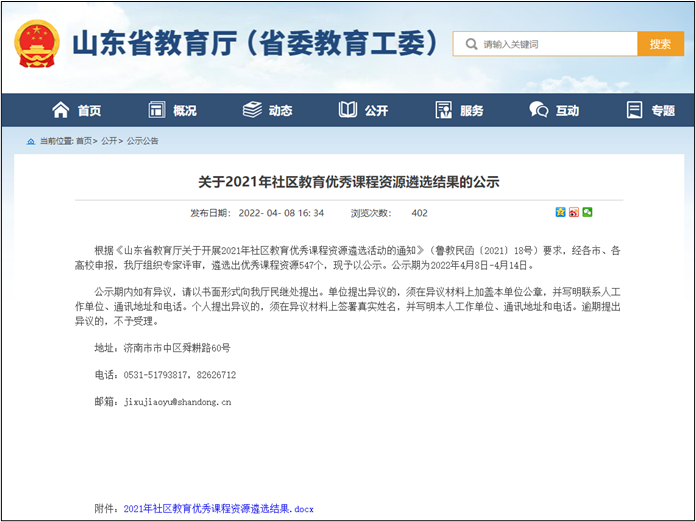Click the 动态 stacked-layers icon
696x522 pixels.
tap(253, 110)
